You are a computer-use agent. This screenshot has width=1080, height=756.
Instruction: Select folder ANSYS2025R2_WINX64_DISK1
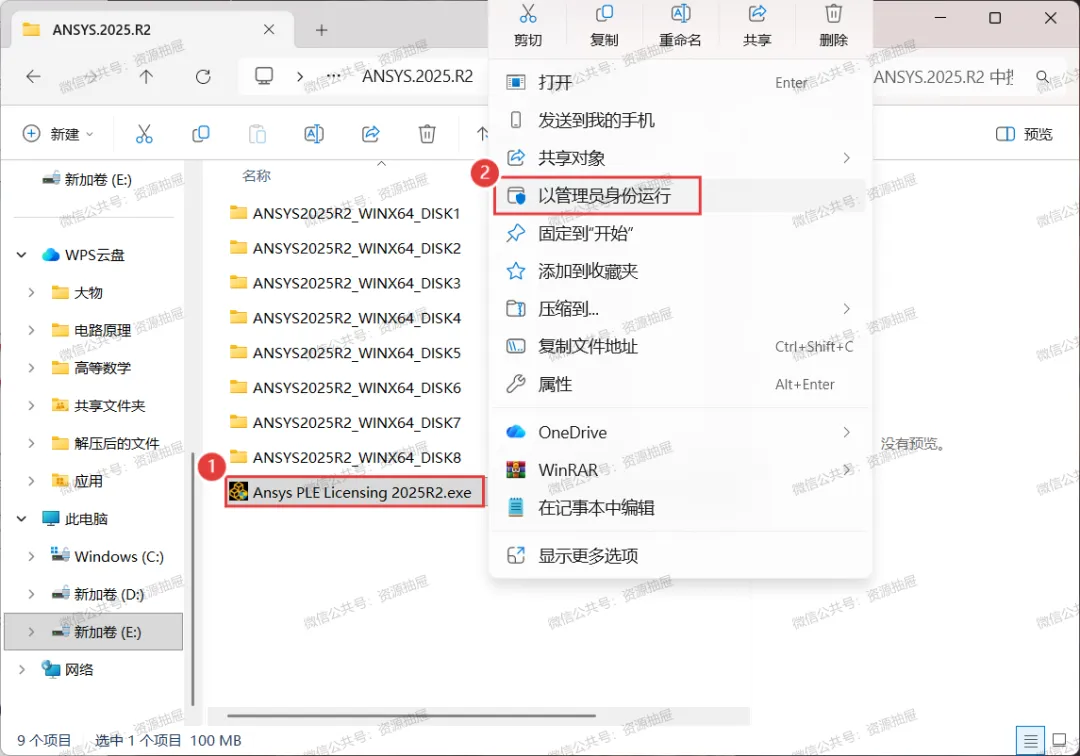coord(345,213)
